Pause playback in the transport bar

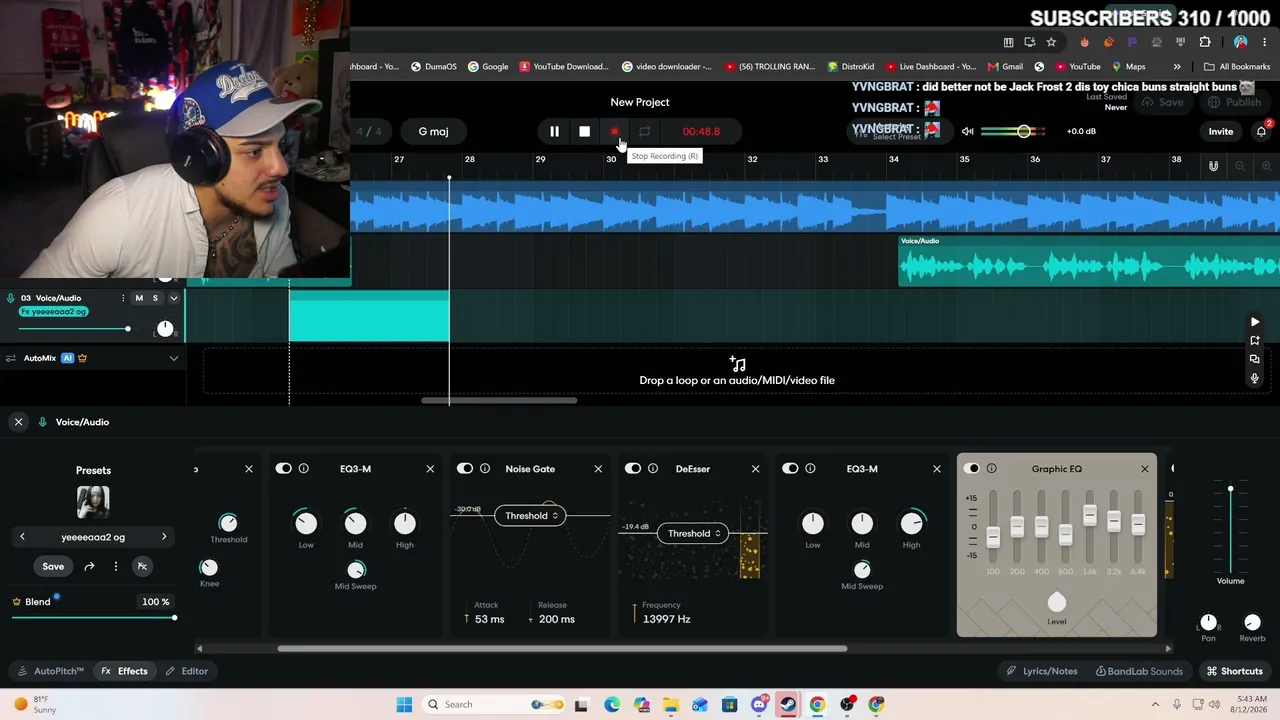554,131
